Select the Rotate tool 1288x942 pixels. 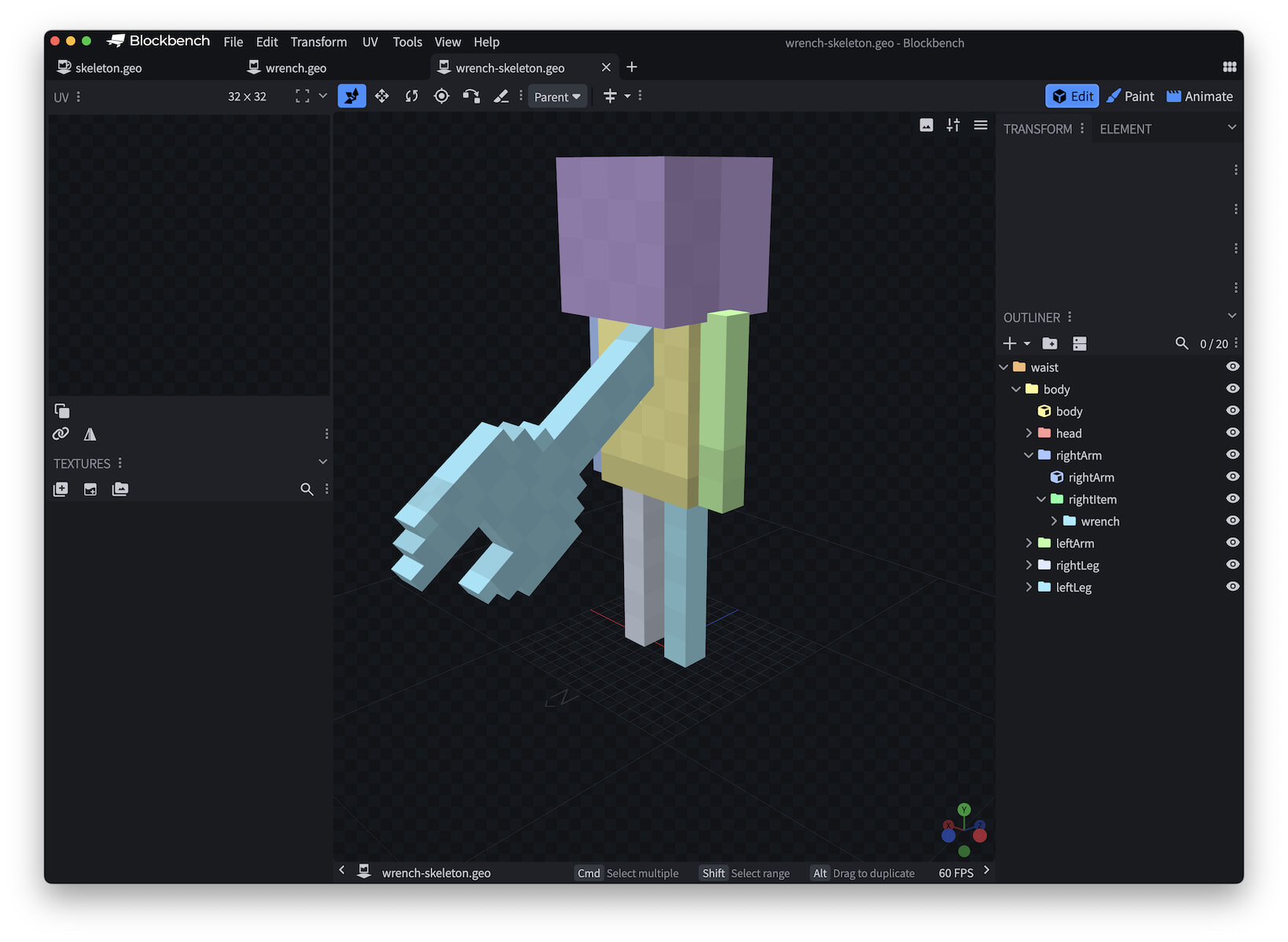coord(412,96)
